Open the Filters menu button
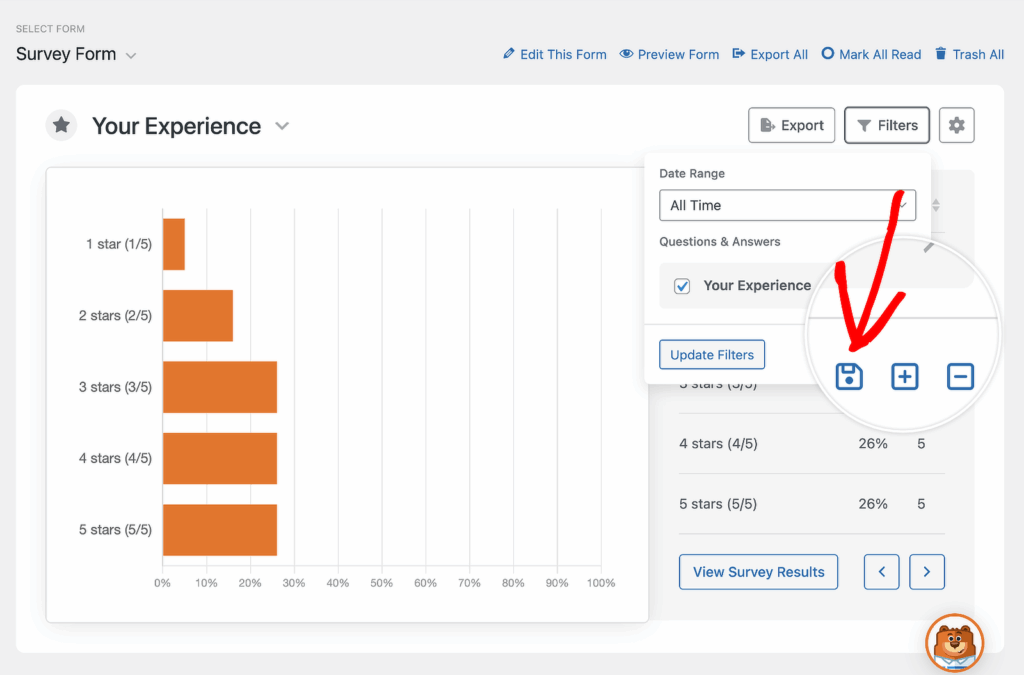The width and height of the screenshot is (1024, 675). click(887, 125)
